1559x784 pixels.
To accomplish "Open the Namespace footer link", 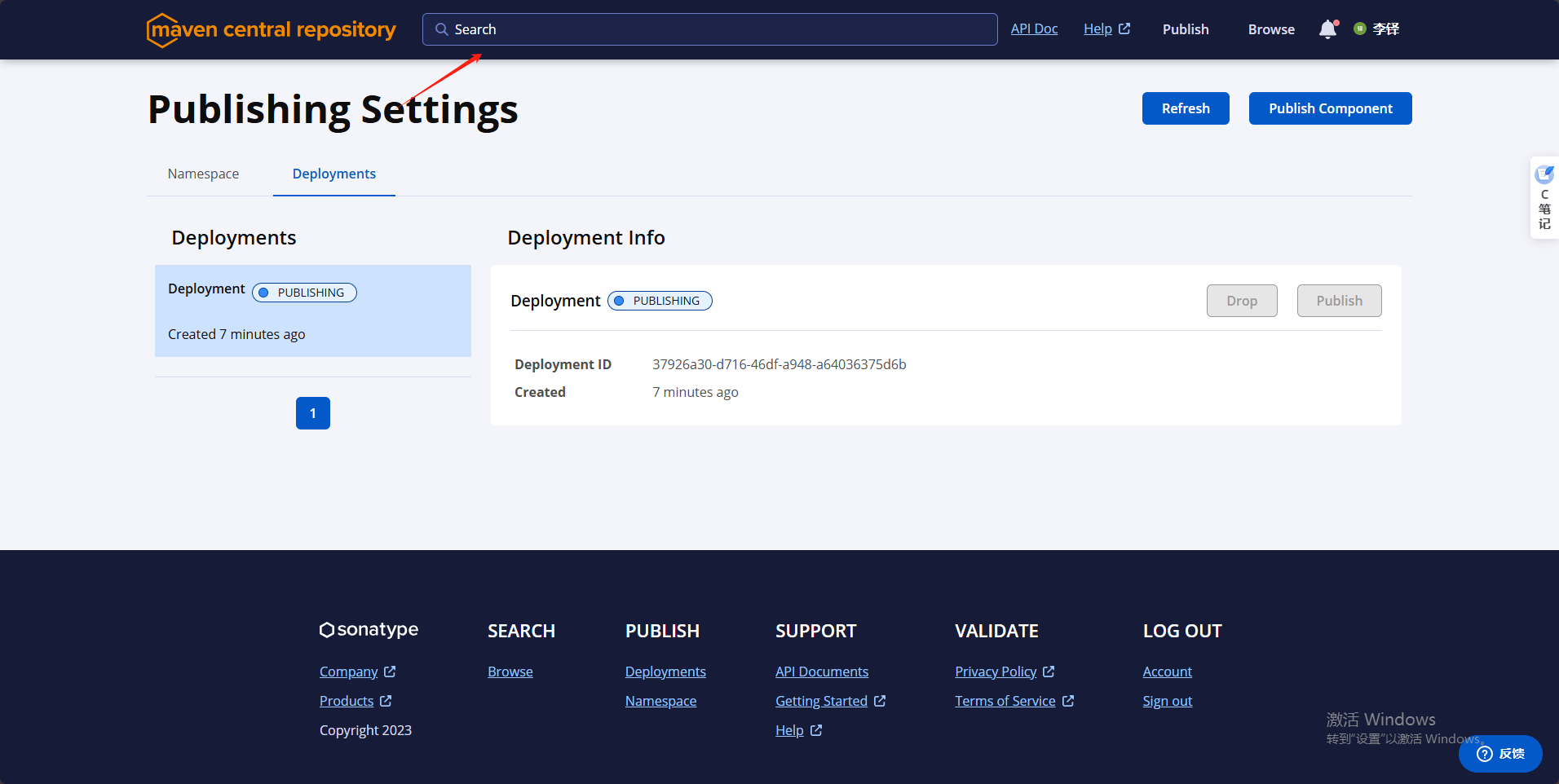I will pyautogui.click(x=660, y=701).
